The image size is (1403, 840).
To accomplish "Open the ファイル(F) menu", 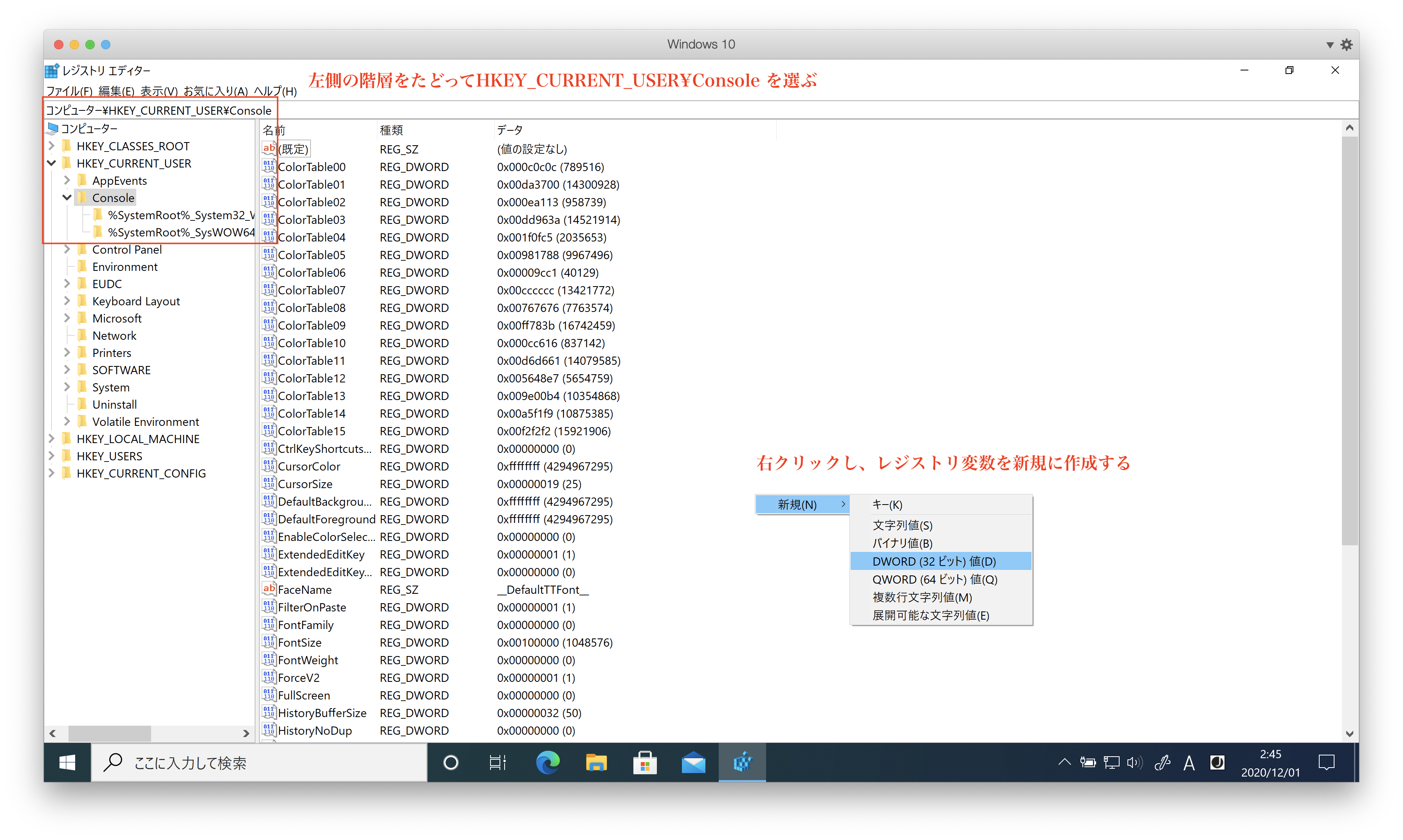I will [x=70, y=91].
